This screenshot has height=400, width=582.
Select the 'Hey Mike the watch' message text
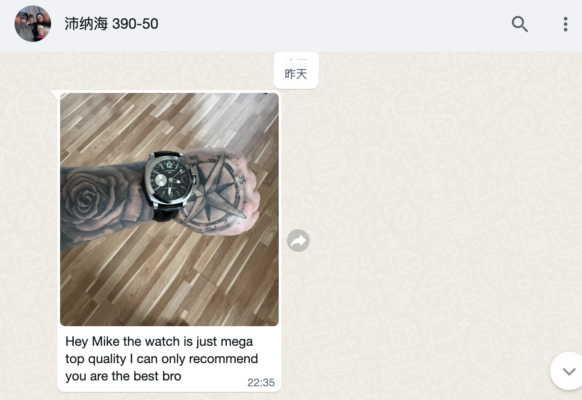[161, 358]
